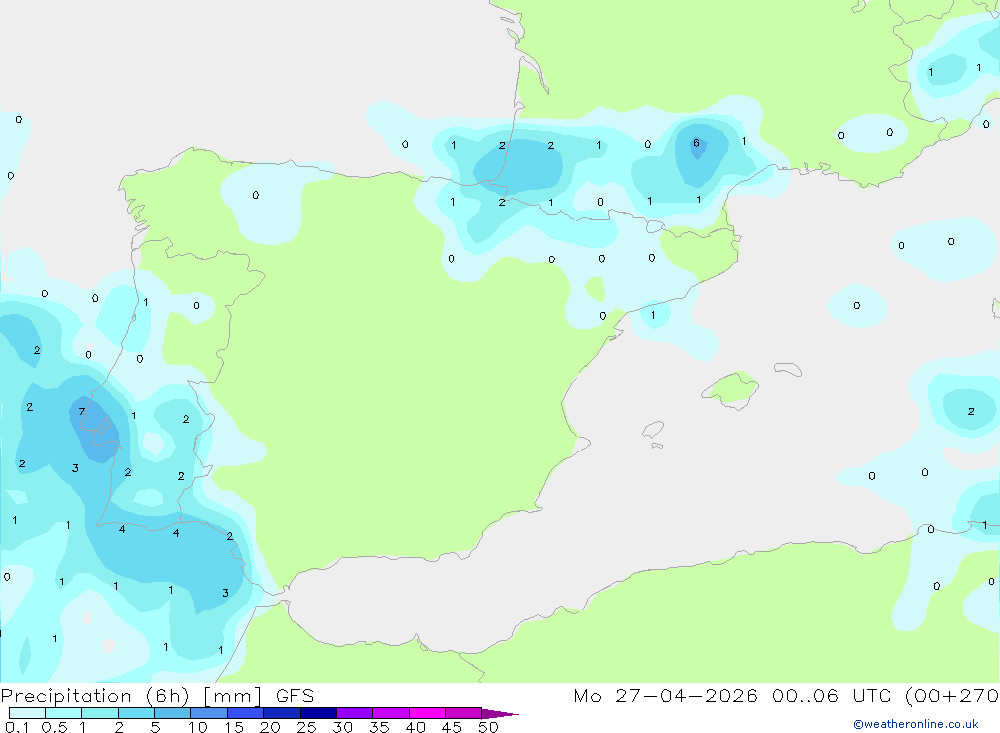This screenshot has height=733, width=1000.
Task: Click the legend scale label '10'
Action: pos(198,727)
